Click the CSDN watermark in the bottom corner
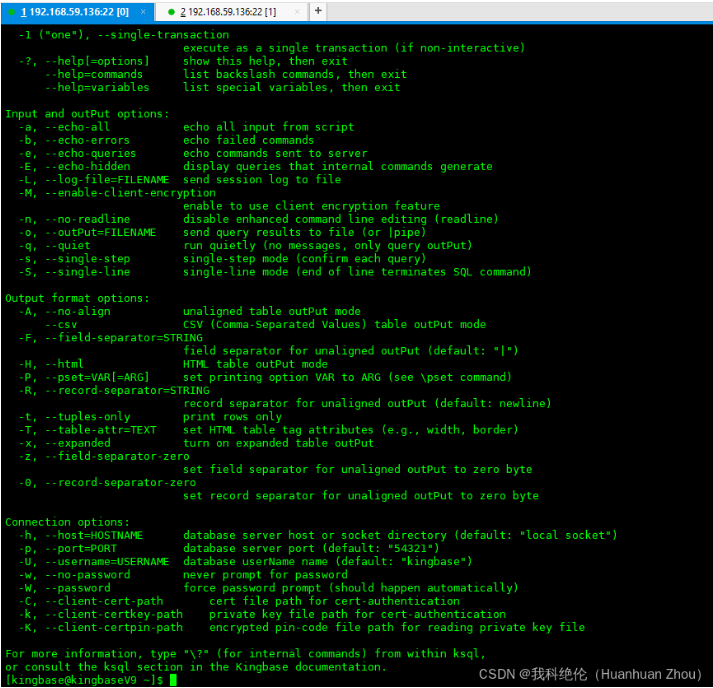Screen dimensions: 713x688 point(593,674)
